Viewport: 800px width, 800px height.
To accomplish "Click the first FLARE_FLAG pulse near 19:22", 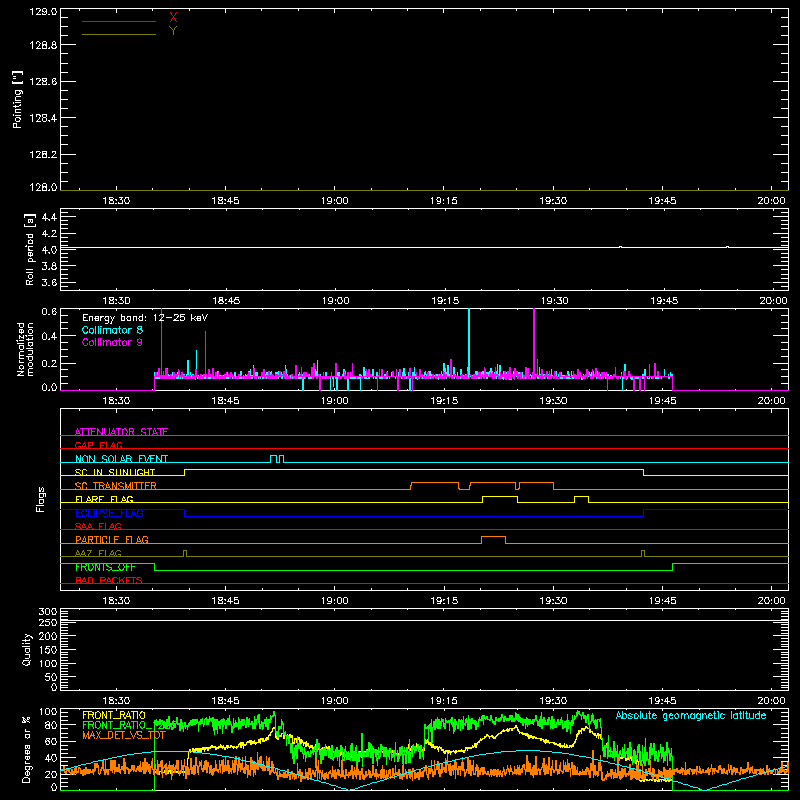I will pos(500,499).
